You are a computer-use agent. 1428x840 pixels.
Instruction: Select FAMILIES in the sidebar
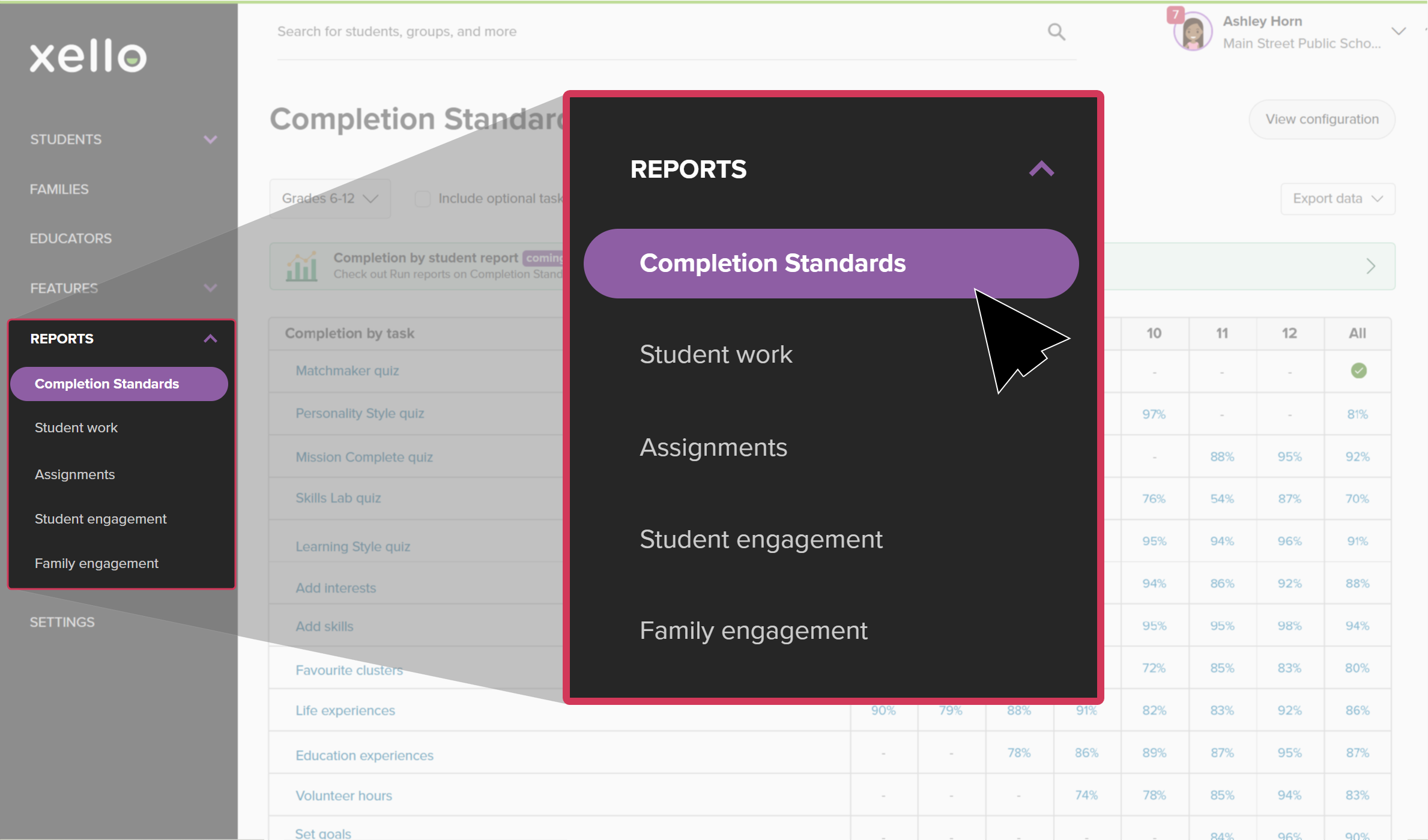click(x=59, y=189)
